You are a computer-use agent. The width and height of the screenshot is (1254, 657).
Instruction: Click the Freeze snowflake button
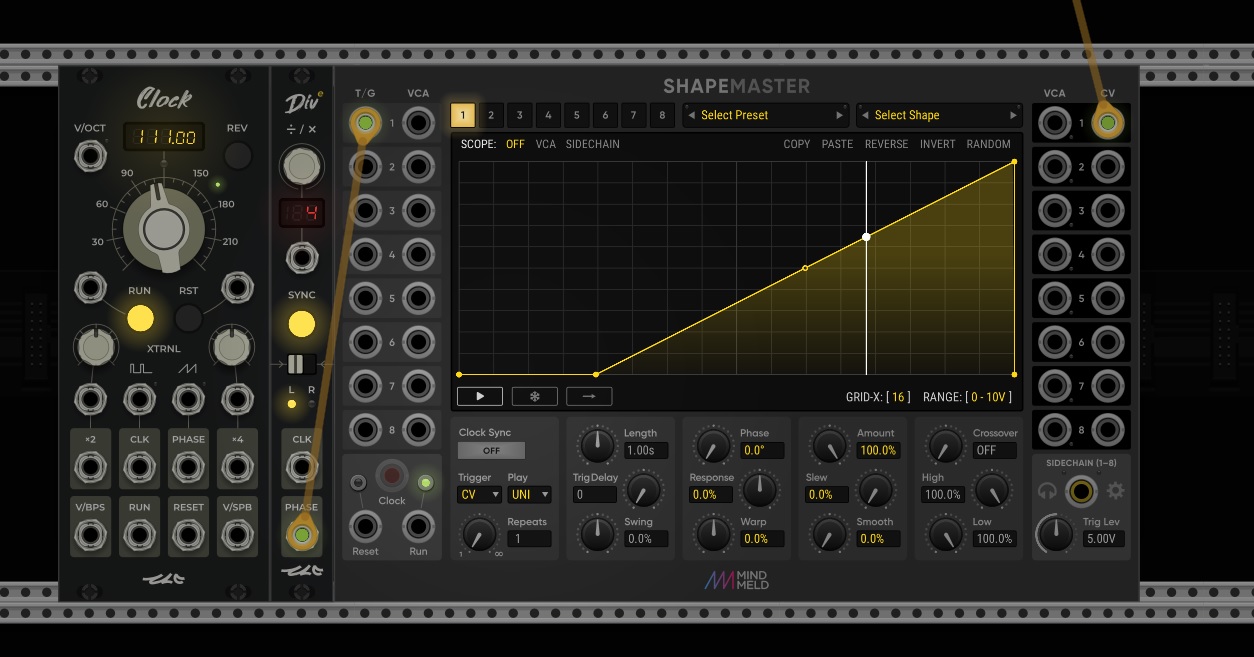[535, 396]
